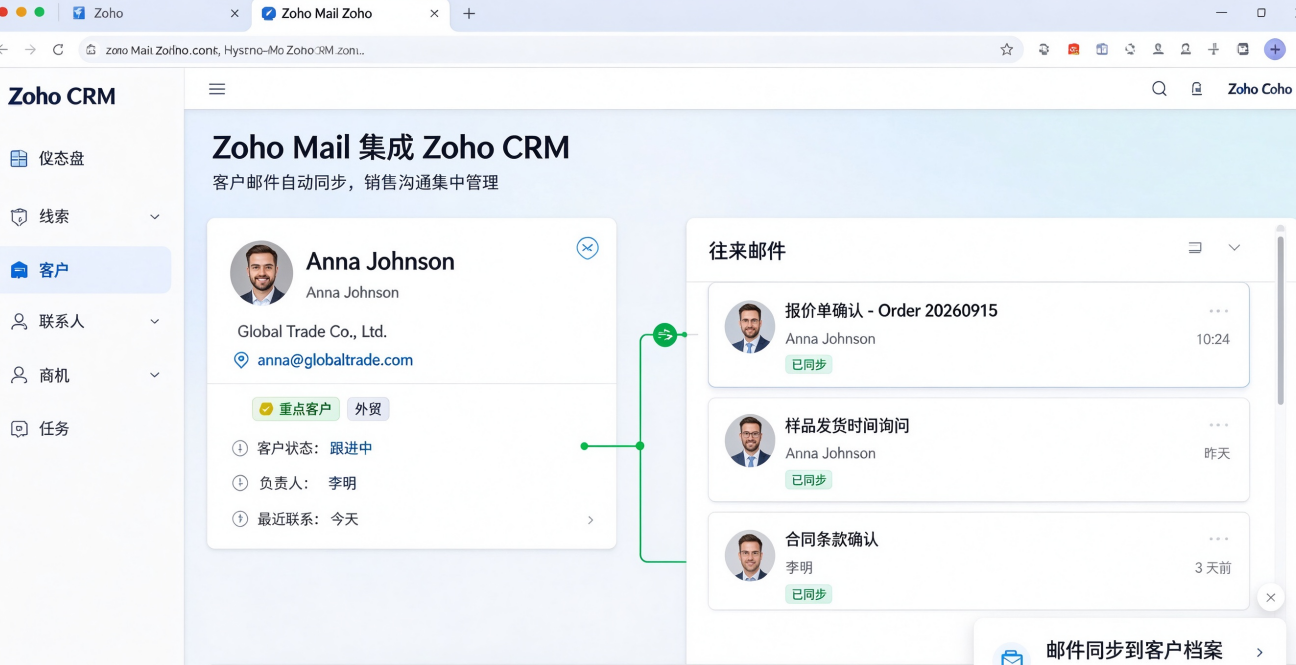The image size is (1296, 665).
Task: Click the info icon beside 负责人
Action: pos(240,483)
